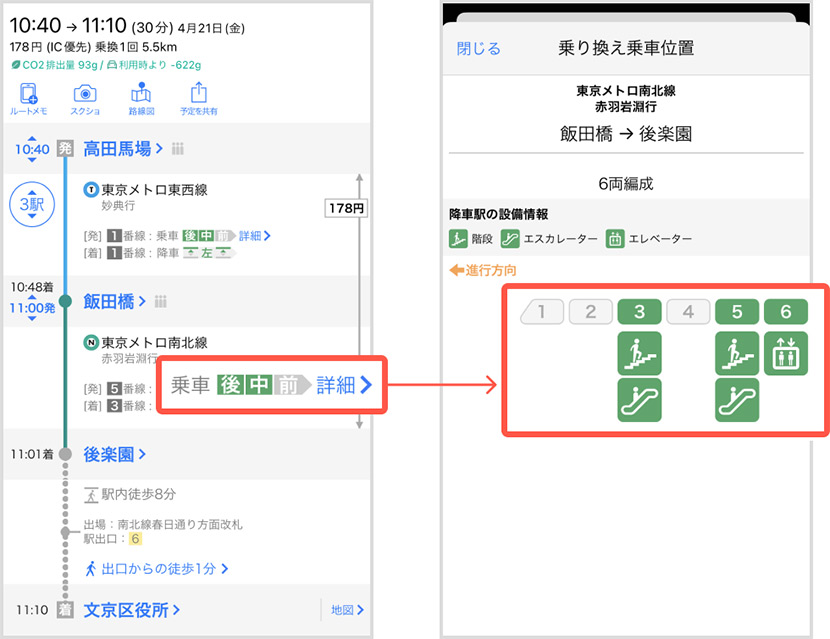This screenshot has height=639, width=830.
Task: Tap the 降車駅の設備情報 heading
Action: click(498, 214)
